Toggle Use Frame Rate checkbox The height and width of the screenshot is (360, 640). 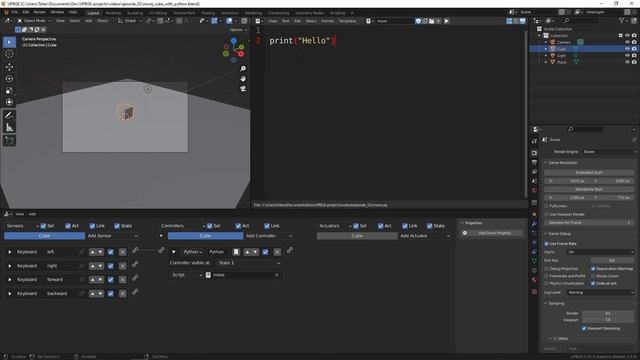coord(547,244)
